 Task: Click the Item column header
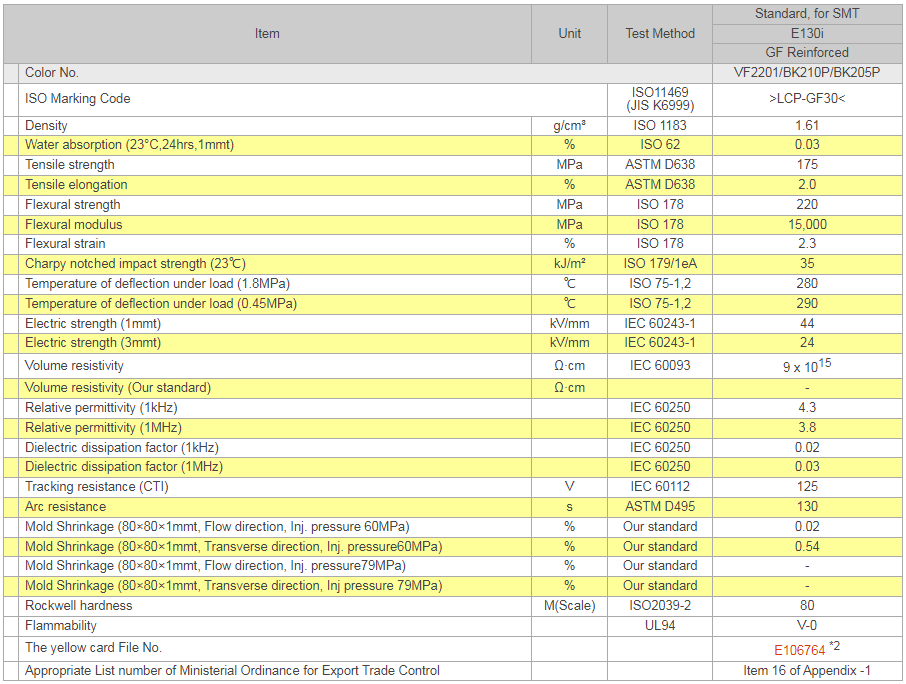[x=267, y=34]
